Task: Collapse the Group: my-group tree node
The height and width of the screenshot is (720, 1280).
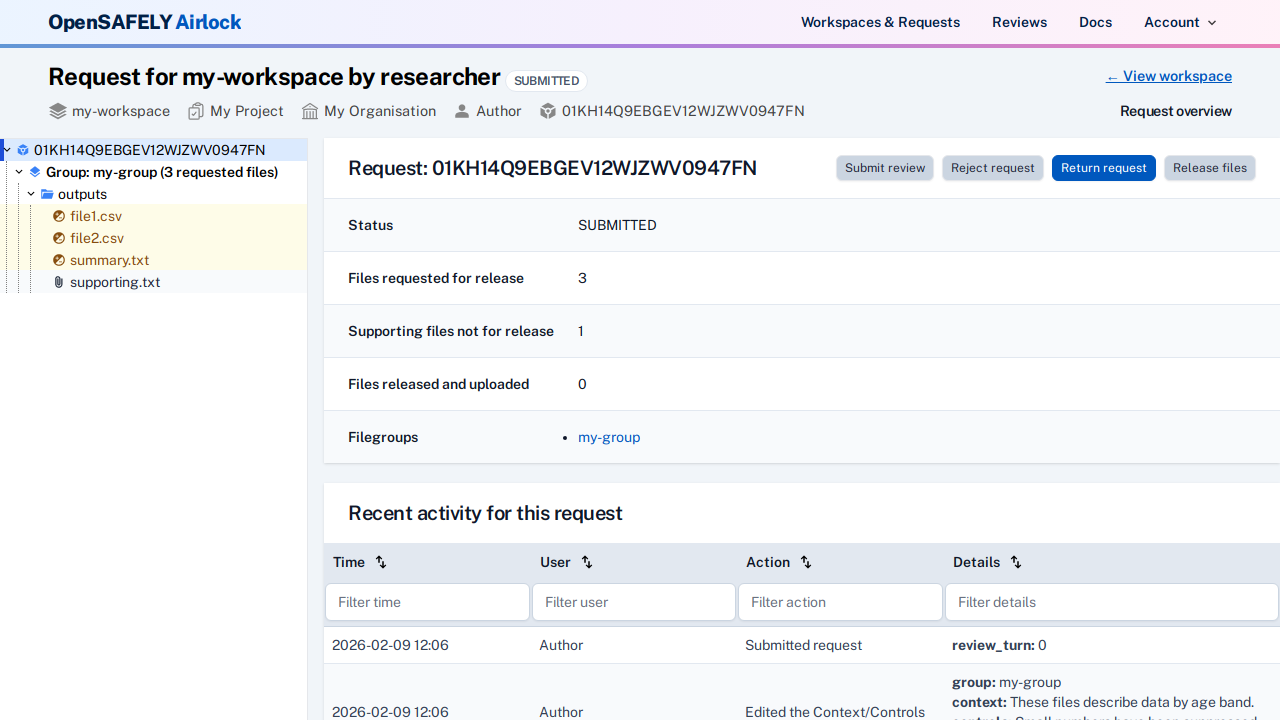Action: (18, 172)
